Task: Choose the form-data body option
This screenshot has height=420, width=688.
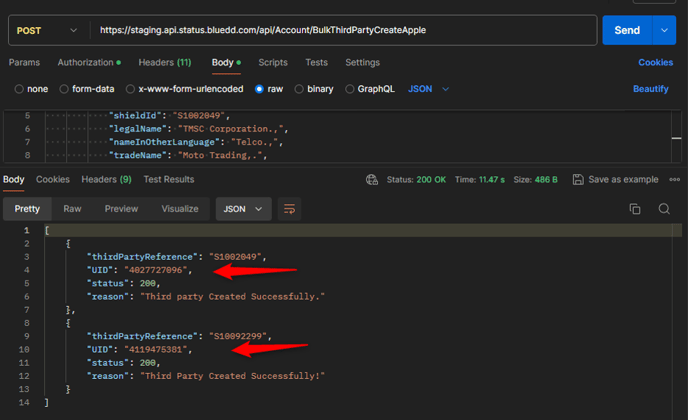Action: tap(65, 89)
